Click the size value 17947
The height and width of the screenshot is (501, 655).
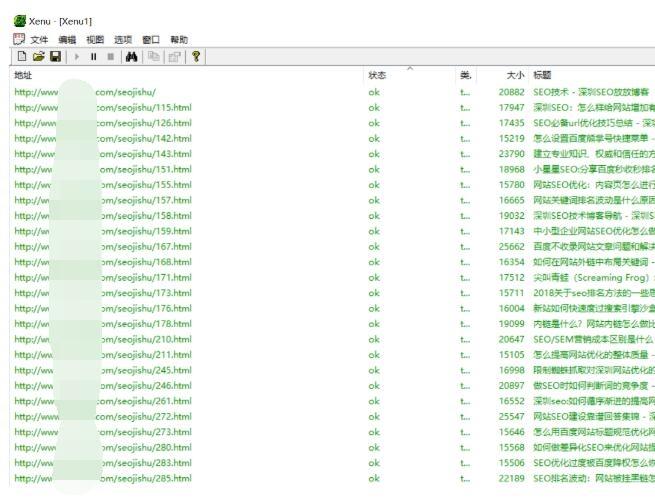pos(511,107)
